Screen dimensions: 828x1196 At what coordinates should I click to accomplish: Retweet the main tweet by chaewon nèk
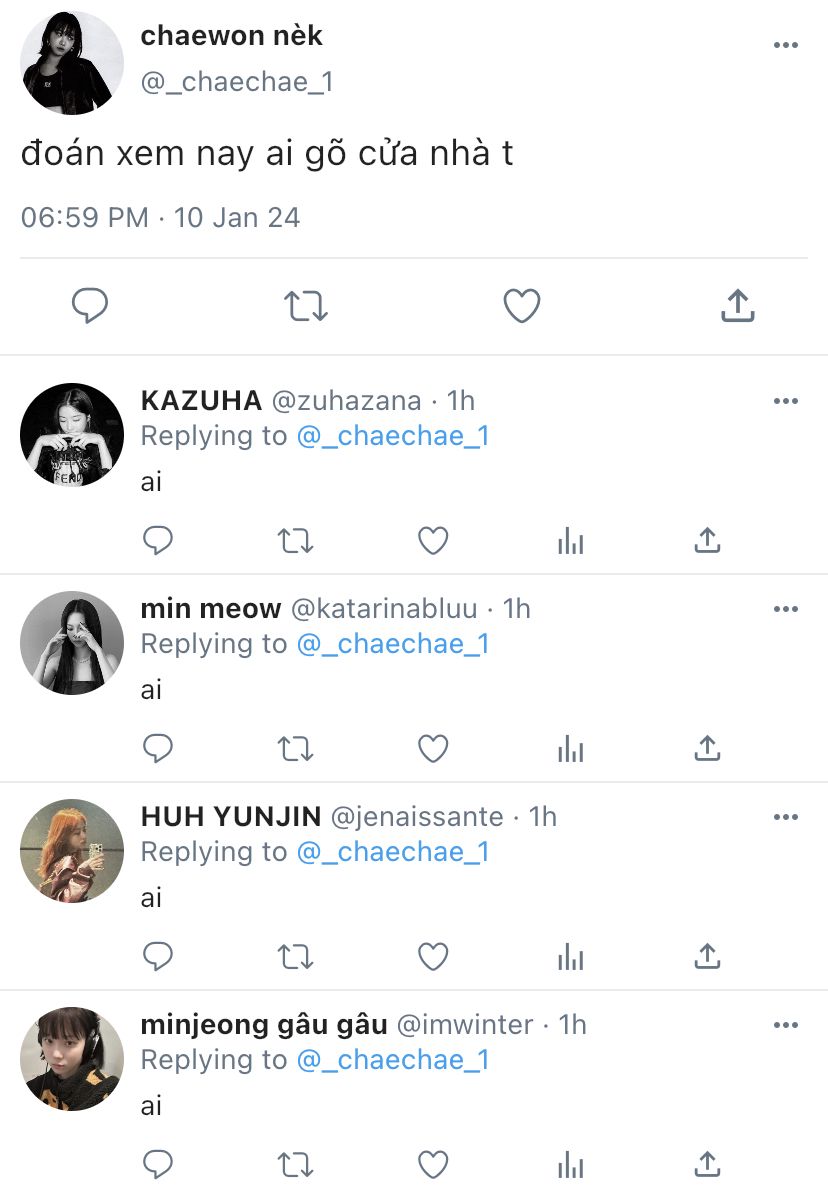click(x=306, y=306)
